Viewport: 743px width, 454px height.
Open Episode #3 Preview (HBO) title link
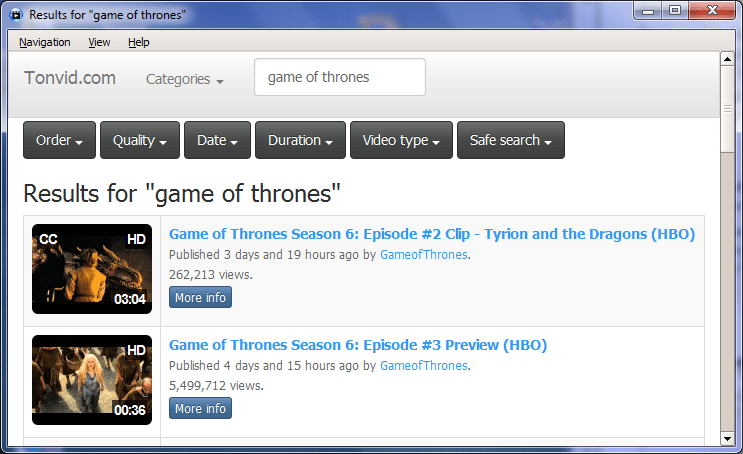tap(358, 345)
